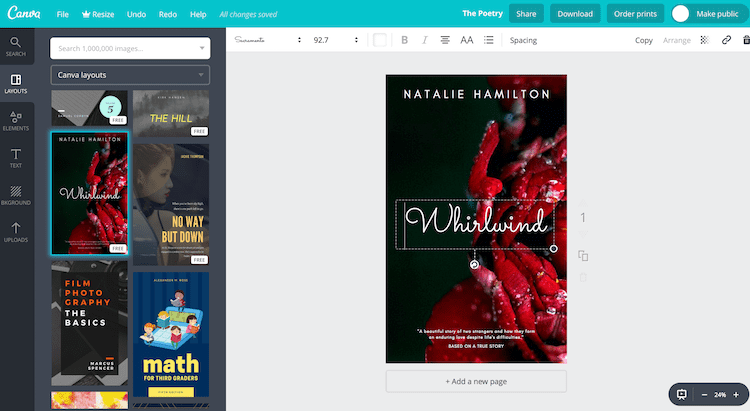Viewport: 750px width, 411px height.
Task: Open the Spacing options
Action: click(523, 40)
